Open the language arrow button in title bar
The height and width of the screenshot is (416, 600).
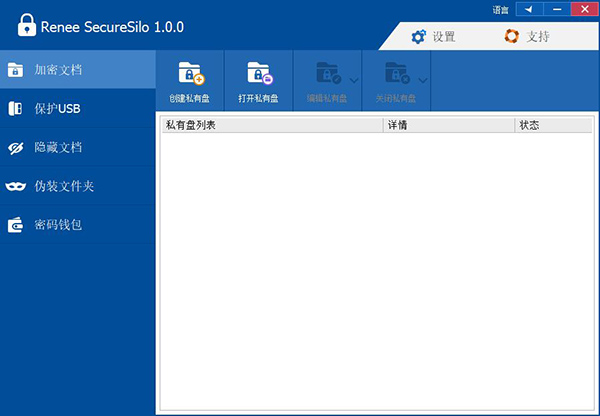pyautogui.click(x=529, y=9)
